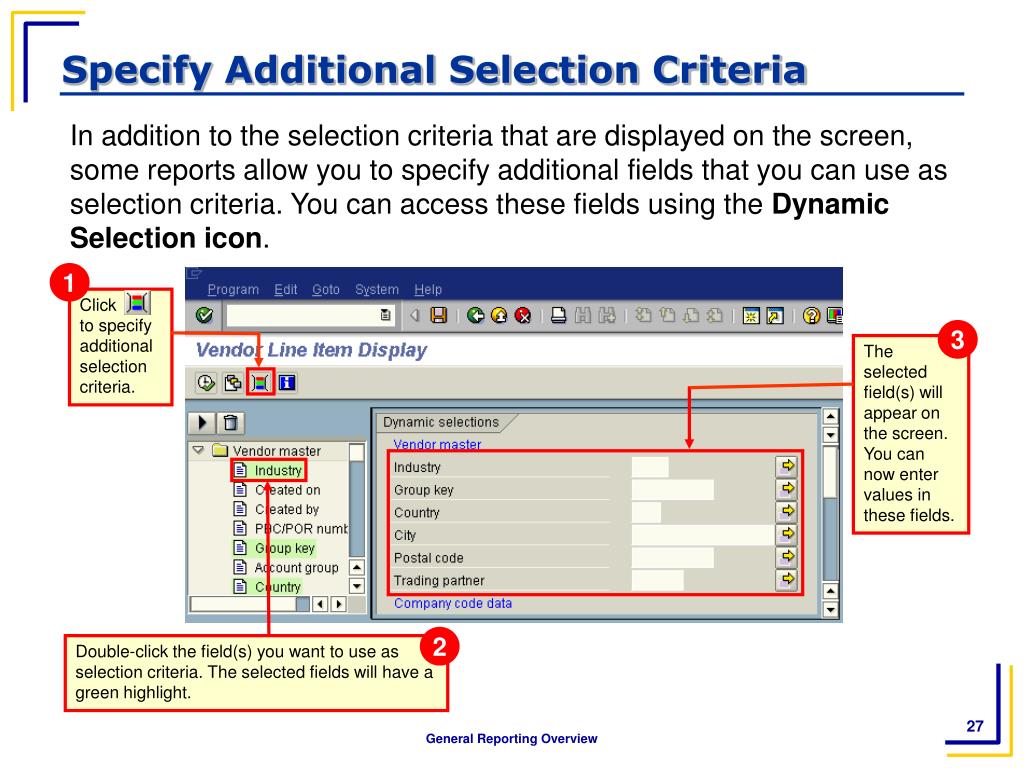This screenshot has height=768, width=1024.
Task: Click the First Page icon
Action: click(643, 315)
